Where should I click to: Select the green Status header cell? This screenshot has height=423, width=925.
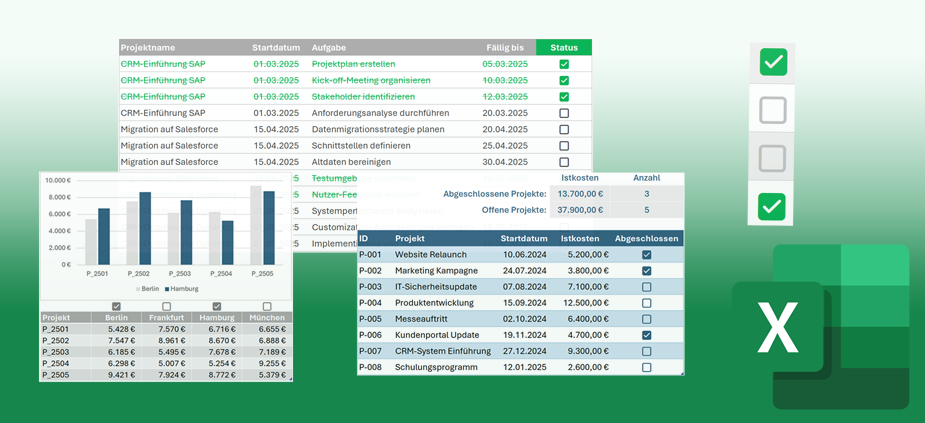[564, 47]
